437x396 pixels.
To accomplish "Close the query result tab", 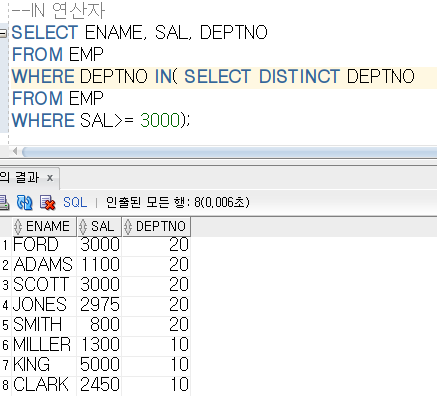I will [50, 178].
